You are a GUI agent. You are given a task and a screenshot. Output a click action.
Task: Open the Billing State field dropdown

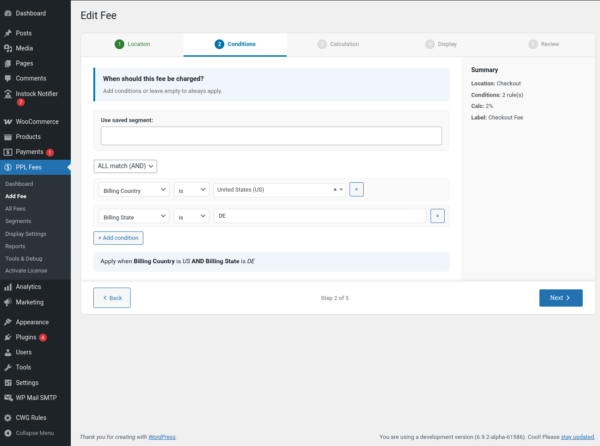click(133, 215)
